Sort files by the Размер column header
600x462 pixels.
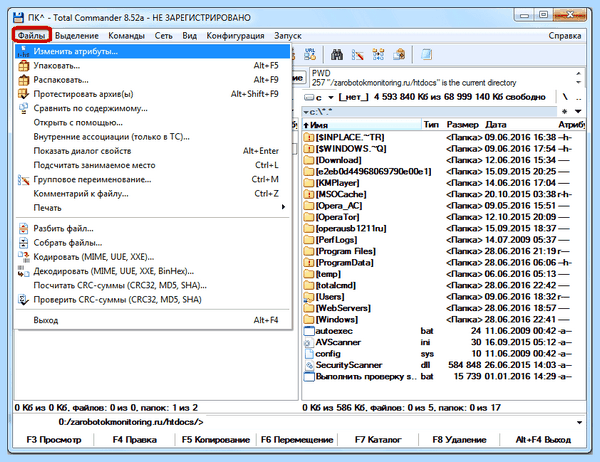click(x=462, y=125)
